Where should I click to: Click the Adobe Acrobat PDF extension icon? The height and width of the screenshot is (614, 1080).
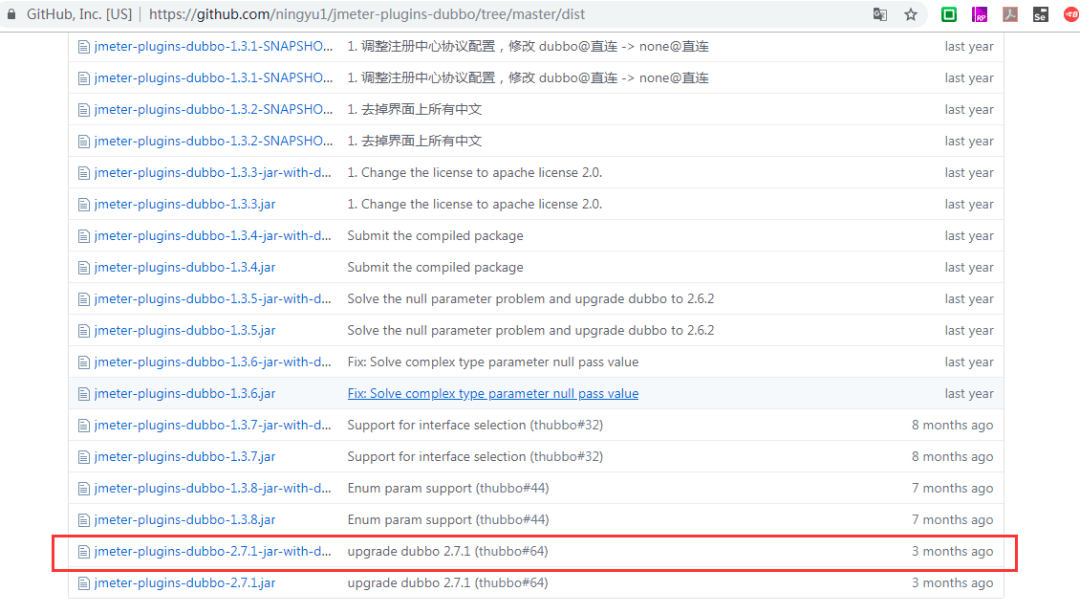[x=1011, y=15]
